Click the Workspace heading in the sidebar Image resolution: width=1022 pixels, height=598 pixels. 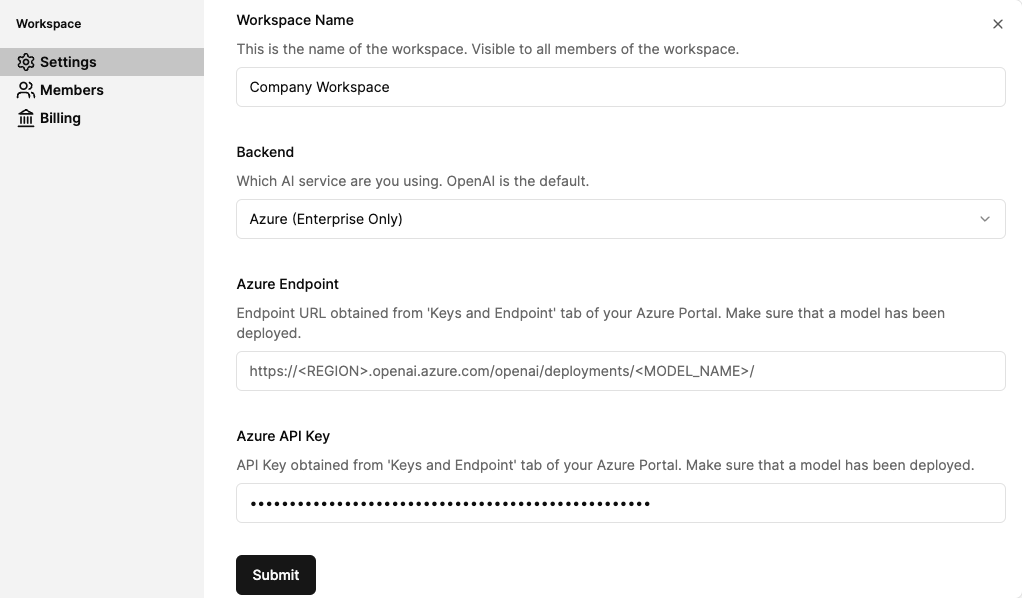(x=48, y=24)
